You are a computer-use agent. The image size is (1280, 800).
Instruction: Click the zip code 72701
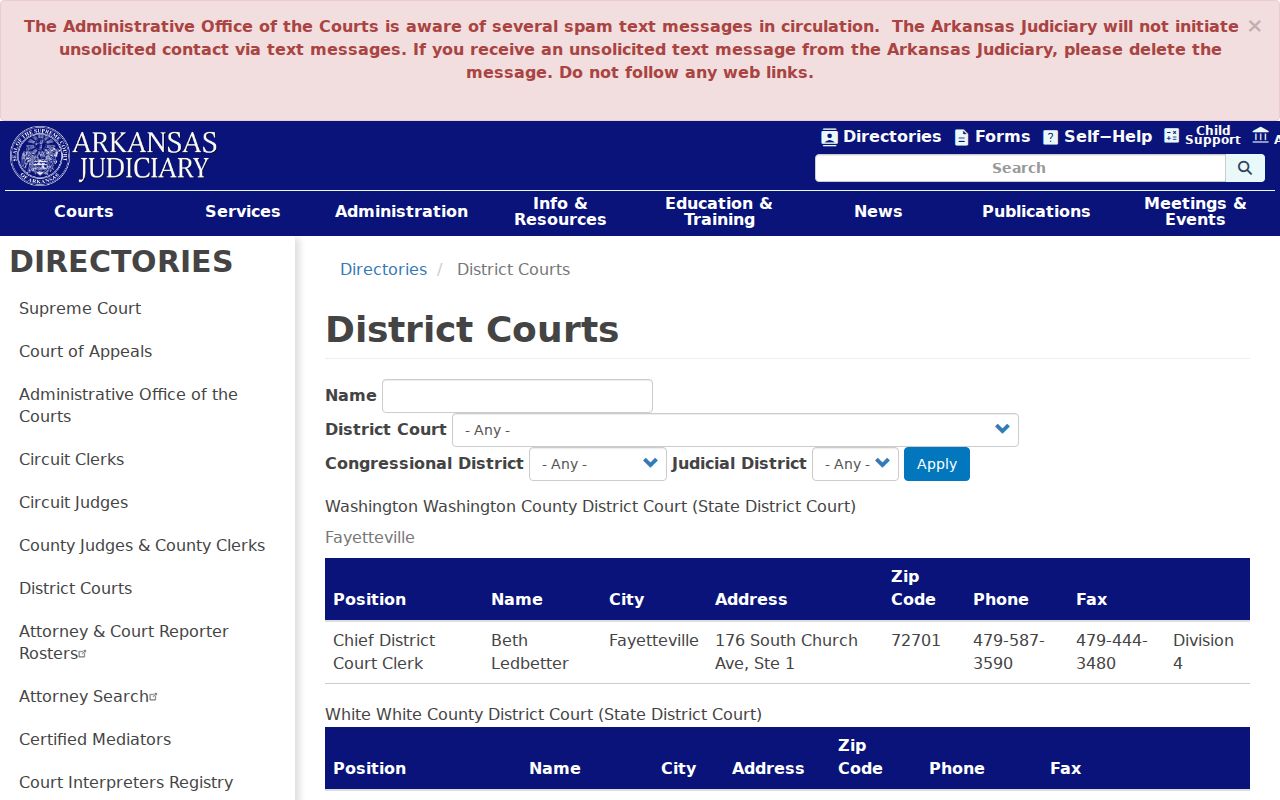tap(916, 640)
